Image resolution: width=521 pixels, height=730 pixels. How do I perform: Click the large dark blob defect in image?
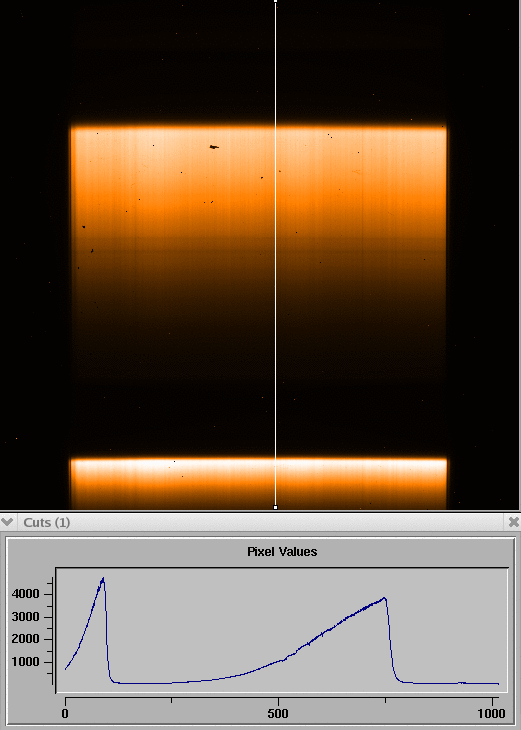[214, 147]
